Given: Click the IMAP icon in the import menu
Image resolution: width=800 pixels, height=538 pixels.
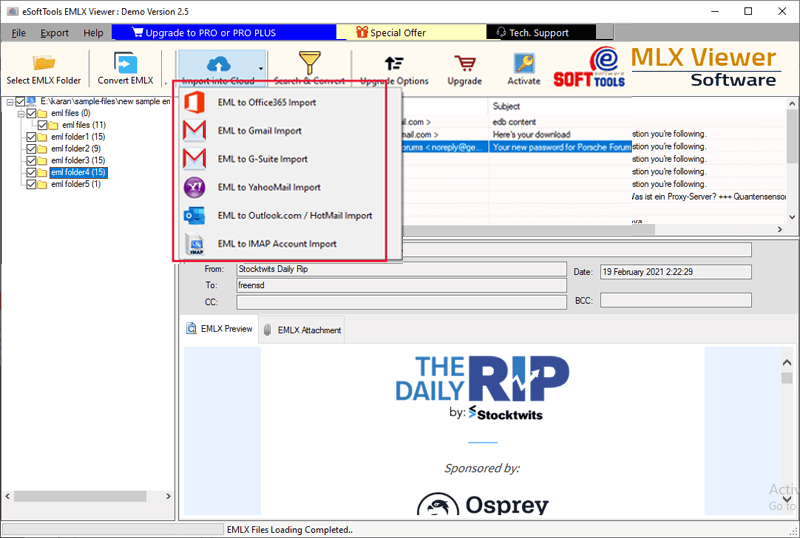Looking at the screenshot, I should pos(194,244).
